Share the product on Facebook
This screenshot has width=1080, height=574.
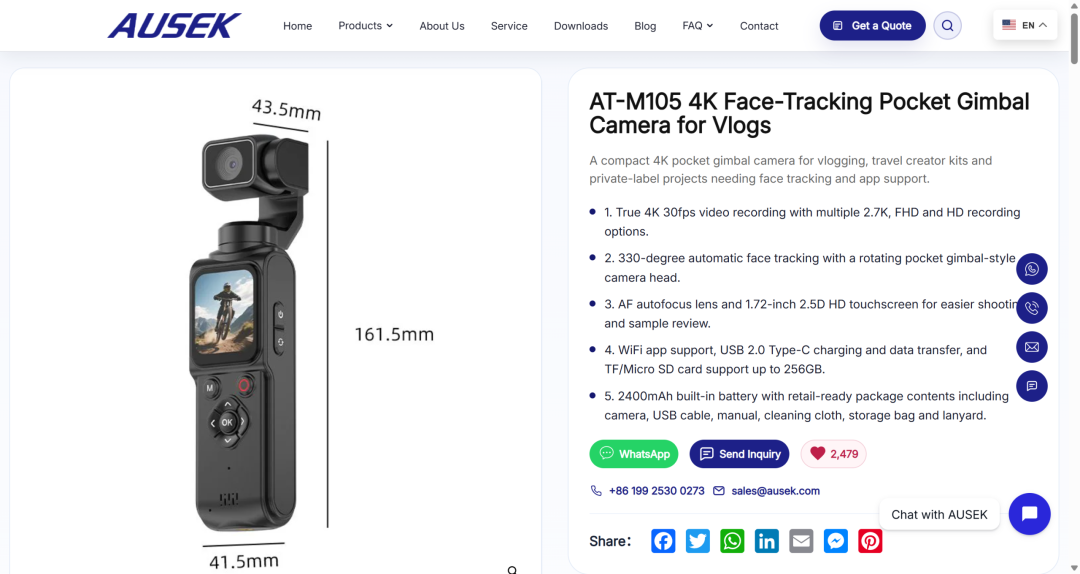point(663,541)
